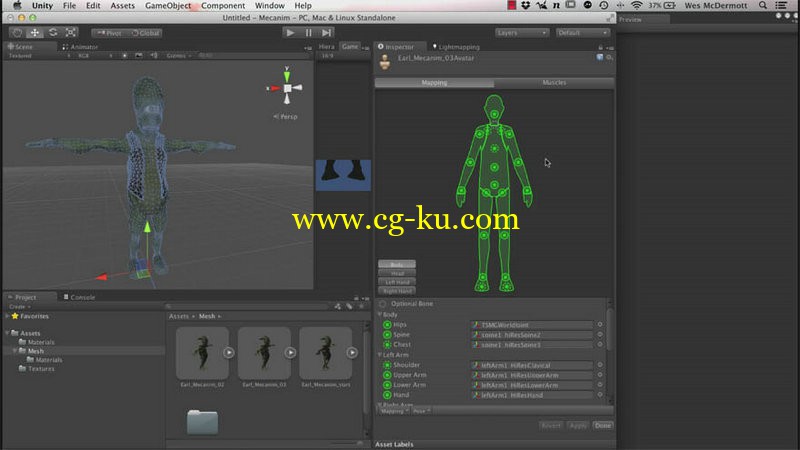This screenshot has height=450, width=800.
Task: Select the Earl_Mecanim_start asset thumbnail
Action: point(326,353)
